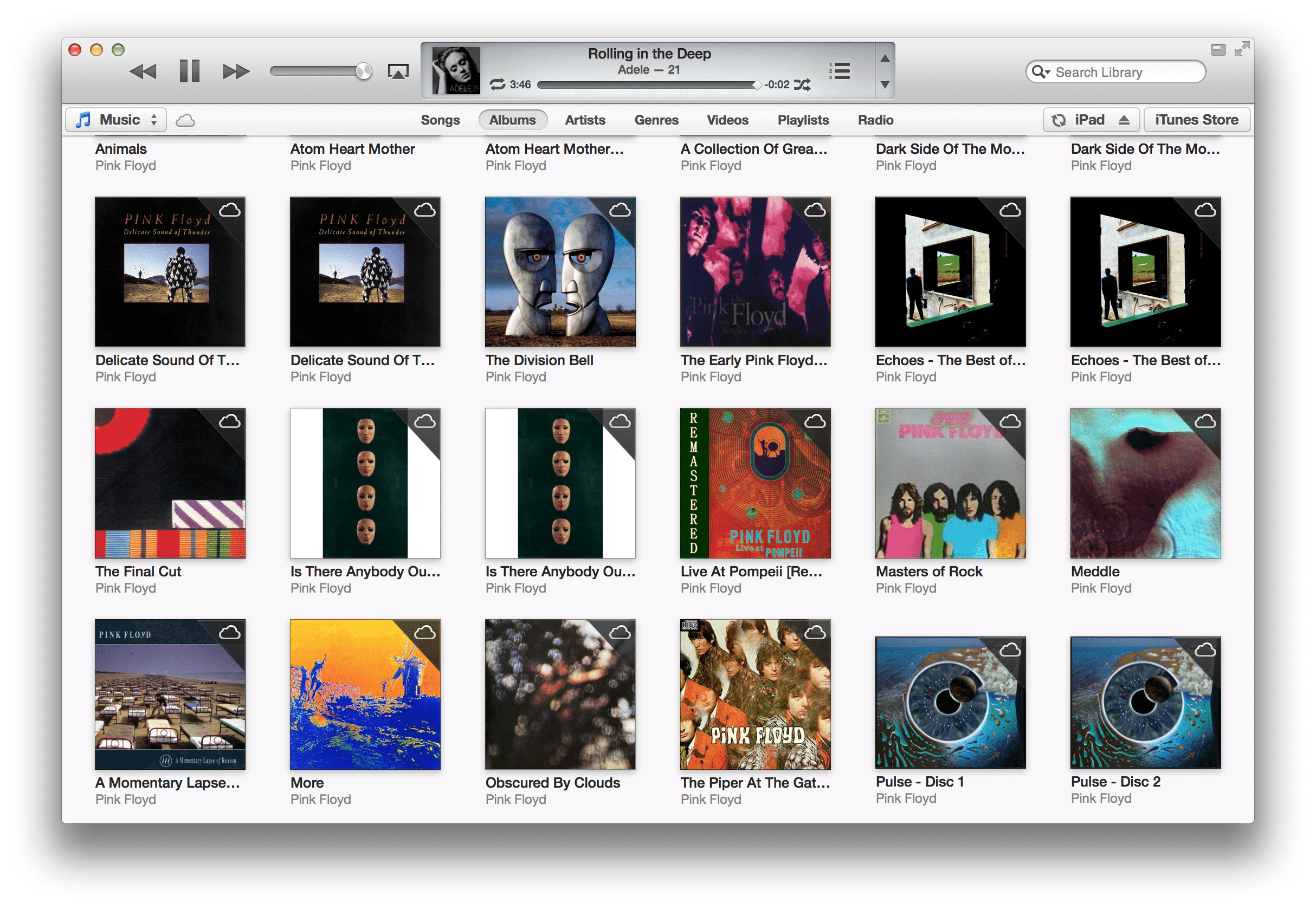
Task: Click the volume slider knob
Action: coord(363,71)
